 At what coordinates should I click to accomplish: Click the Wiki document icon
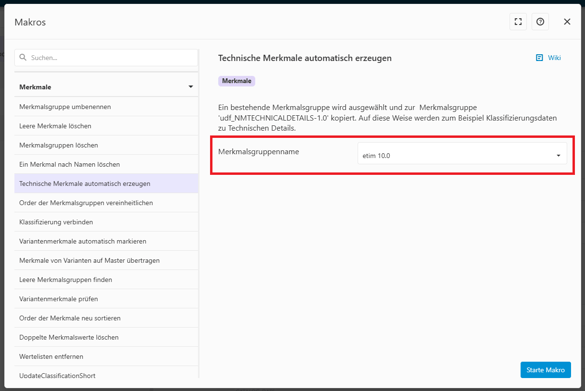coord(539,58)
